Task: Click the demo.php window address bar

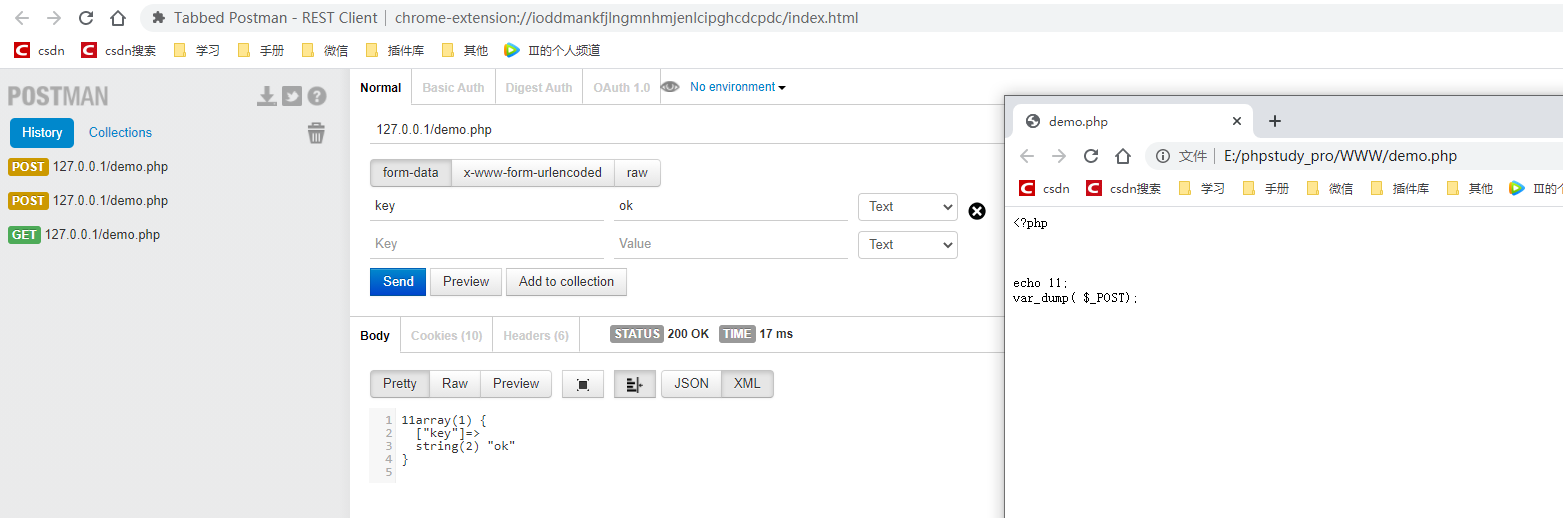Action: pyautogui.click(x=1355, y=156)
